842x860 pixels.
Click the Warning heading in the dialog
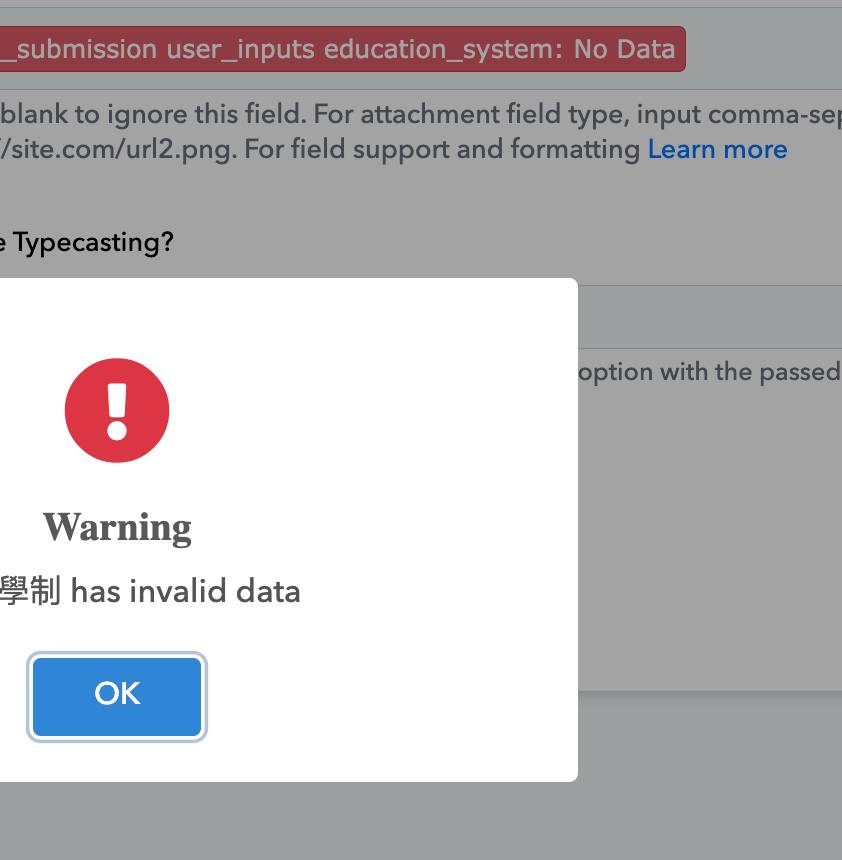coord(117,528)
